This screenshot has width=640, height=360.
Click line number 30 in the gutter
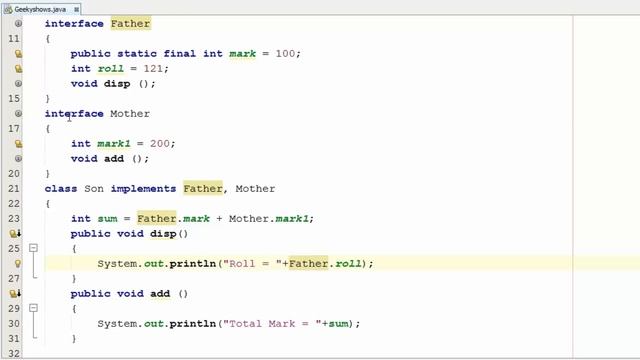[13, 324]
